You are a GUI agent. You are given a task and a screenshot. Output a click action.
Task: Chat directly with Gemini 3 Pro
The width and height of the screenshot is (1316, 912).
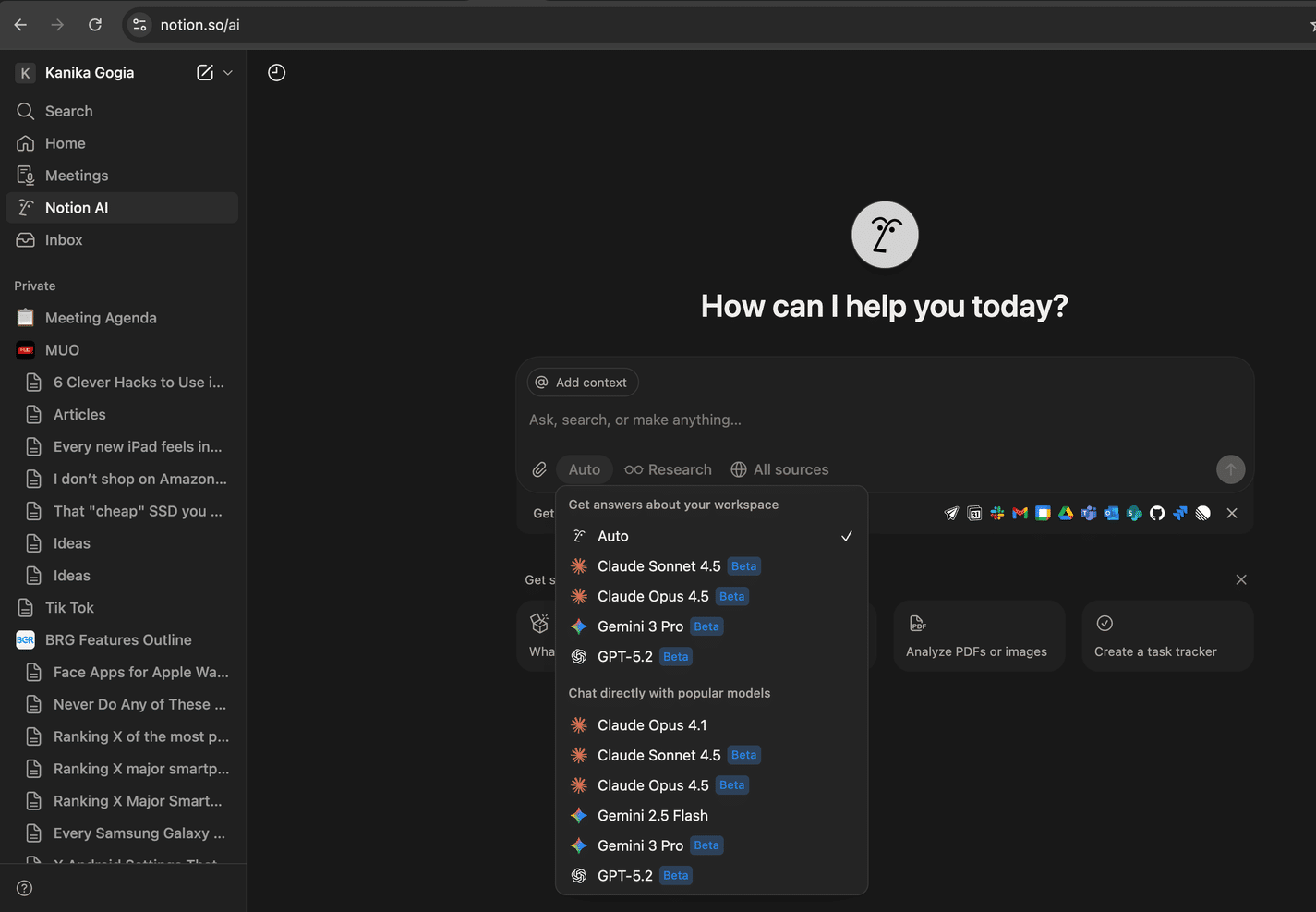[711, 845]
